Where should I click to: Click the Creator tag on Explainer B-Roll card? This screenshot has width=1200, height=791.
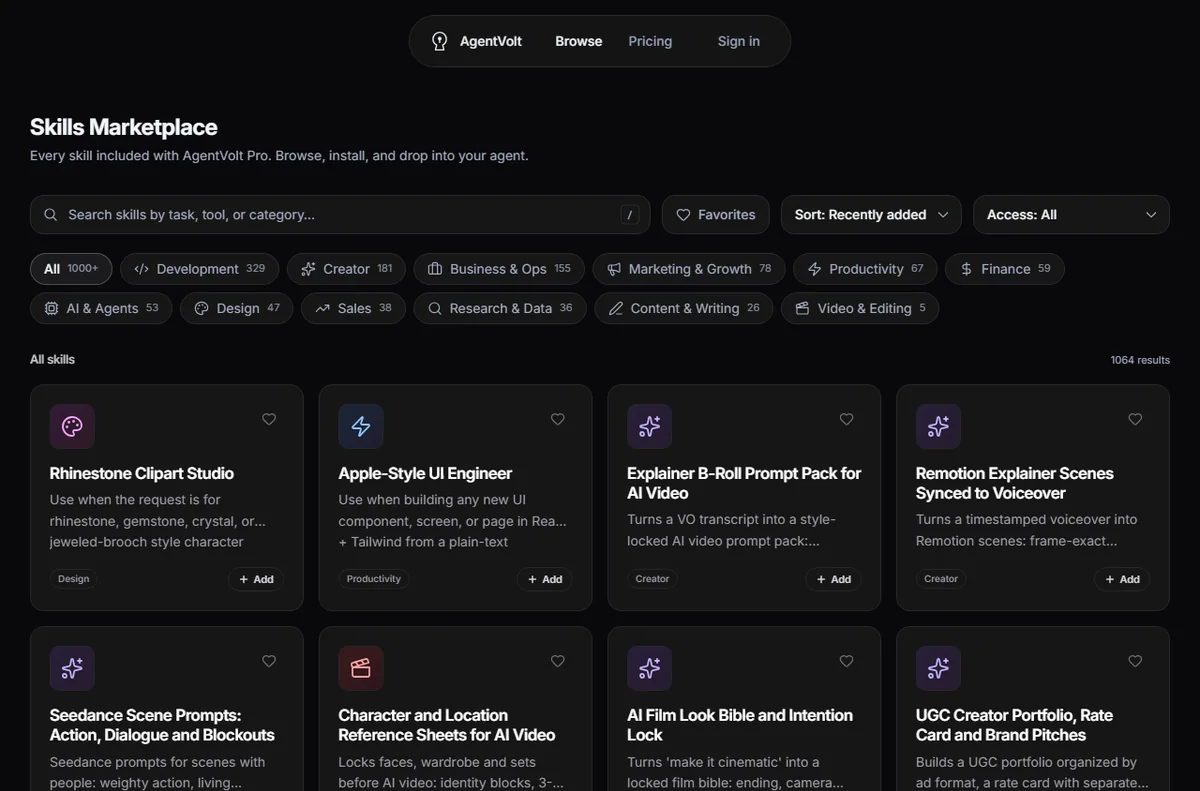[652, 579]
